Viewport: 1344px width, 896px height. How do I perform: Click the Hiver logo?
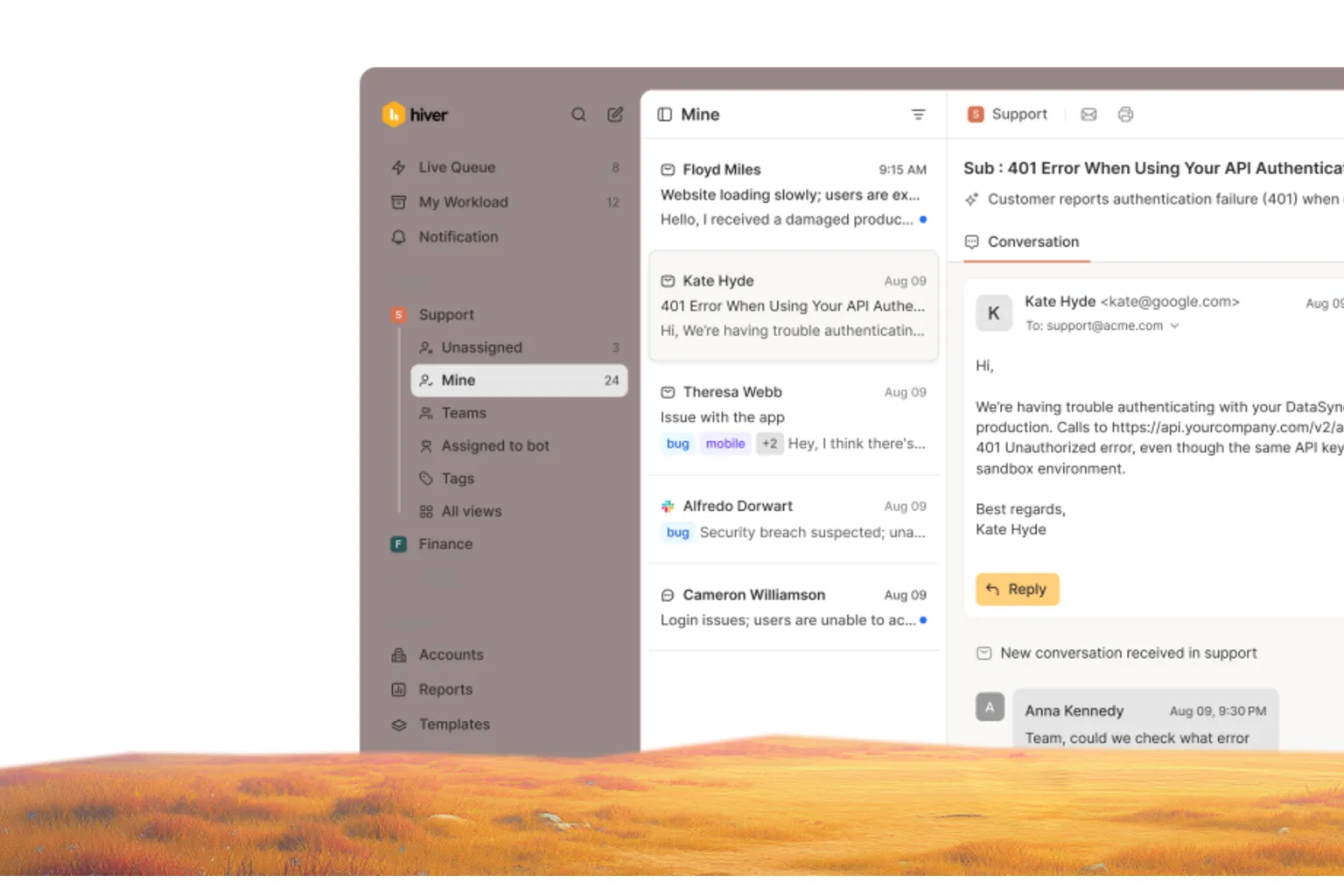point(415,115)
